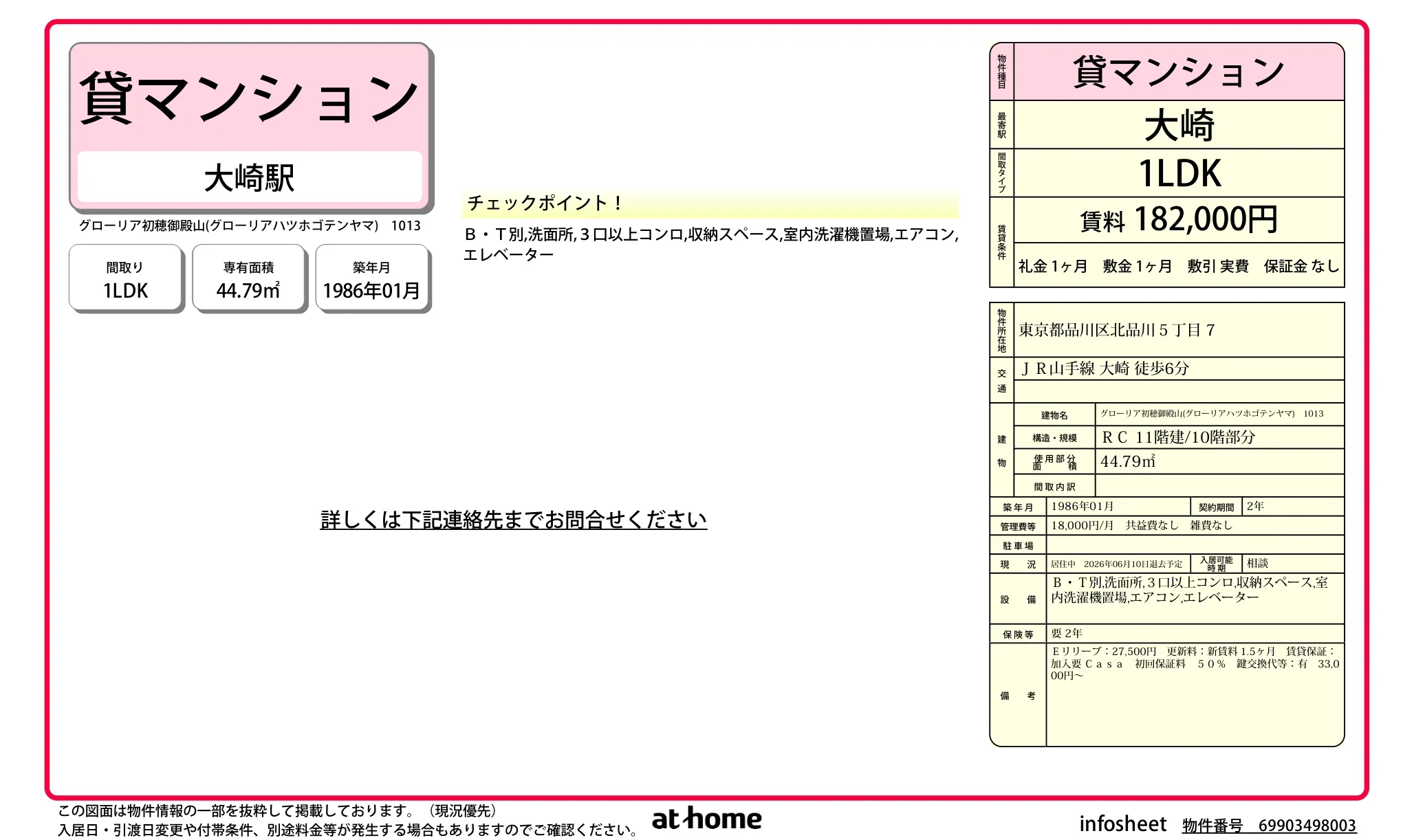Select the 交通 row in property table
Image resolution: width=1414 pixels, height=840 pixels.
pyautogui.click(x=1001, y=379)
